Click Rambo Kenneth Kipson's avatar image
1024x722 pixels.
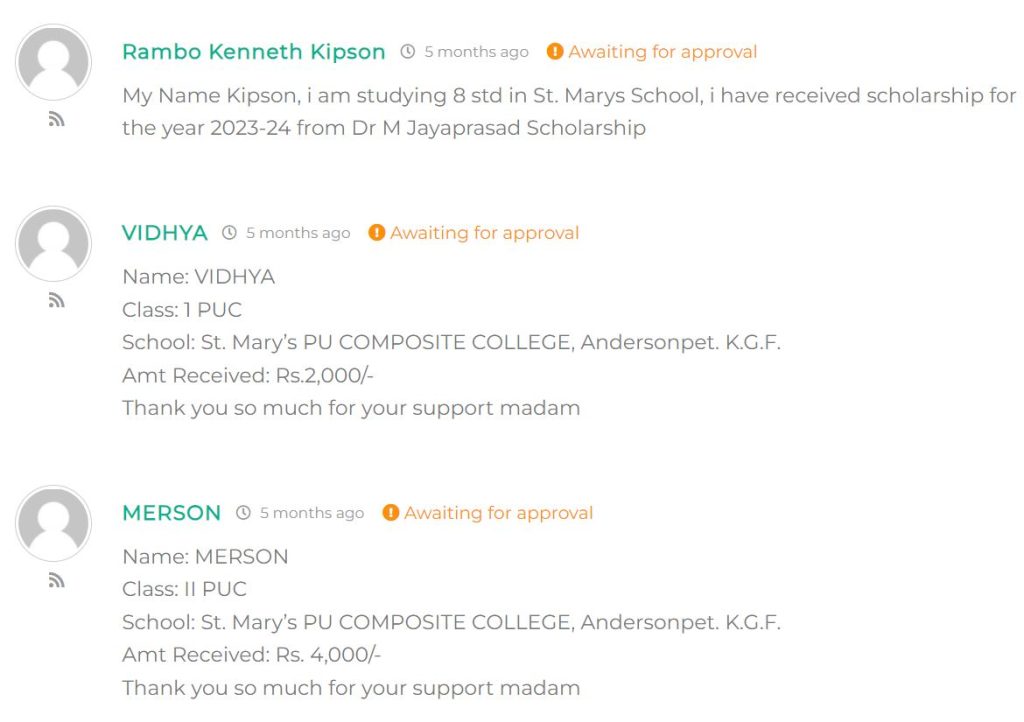[54, 62]
